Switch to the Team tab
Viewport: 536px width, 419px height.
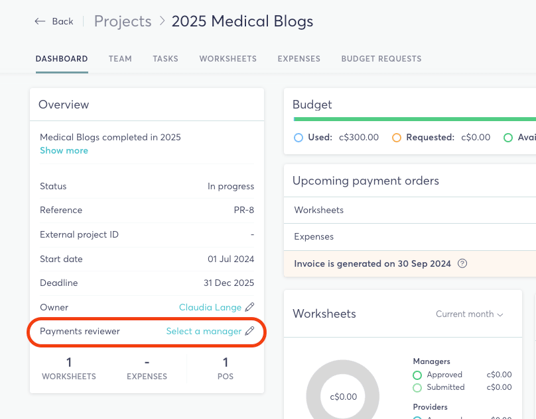click(x=120, y=59)
